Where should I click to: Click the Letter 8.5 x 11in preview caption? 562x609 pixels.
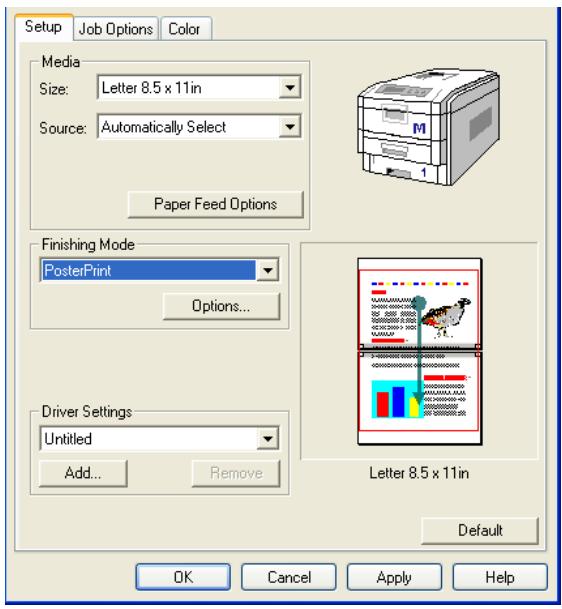point(419,473)
